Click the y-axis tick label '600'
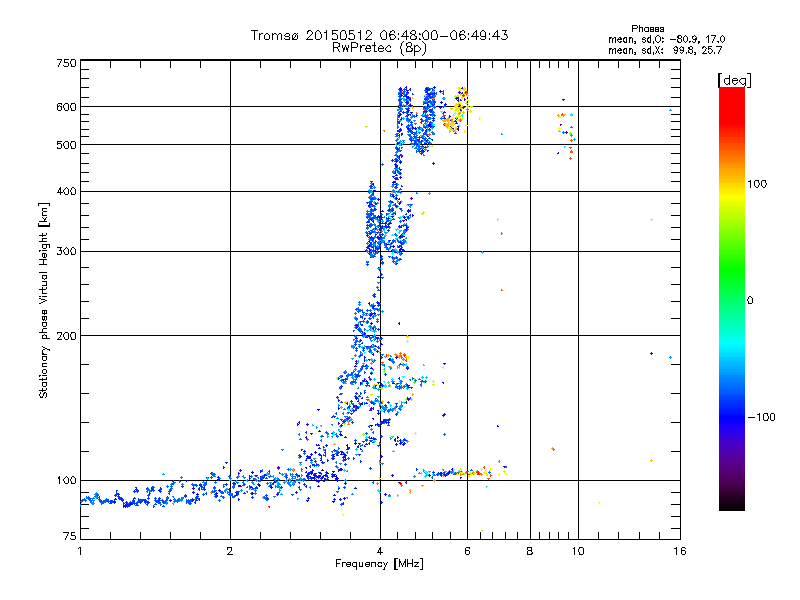 click(67, 107)
